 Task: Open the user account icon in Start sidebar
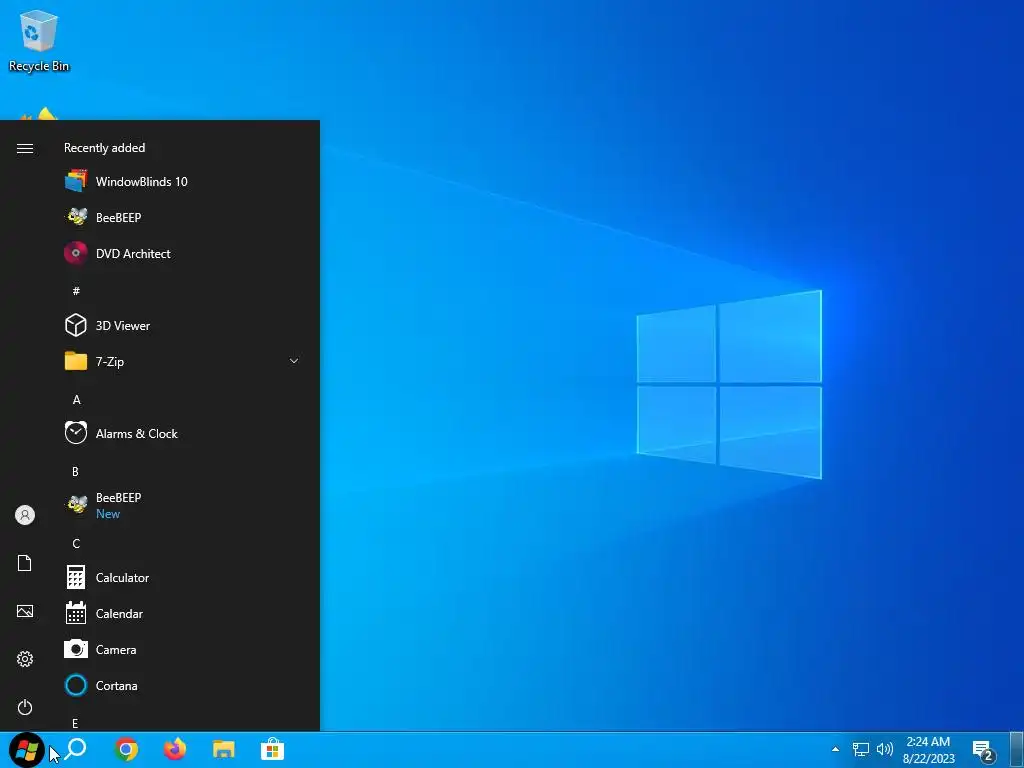coord(25,515)
